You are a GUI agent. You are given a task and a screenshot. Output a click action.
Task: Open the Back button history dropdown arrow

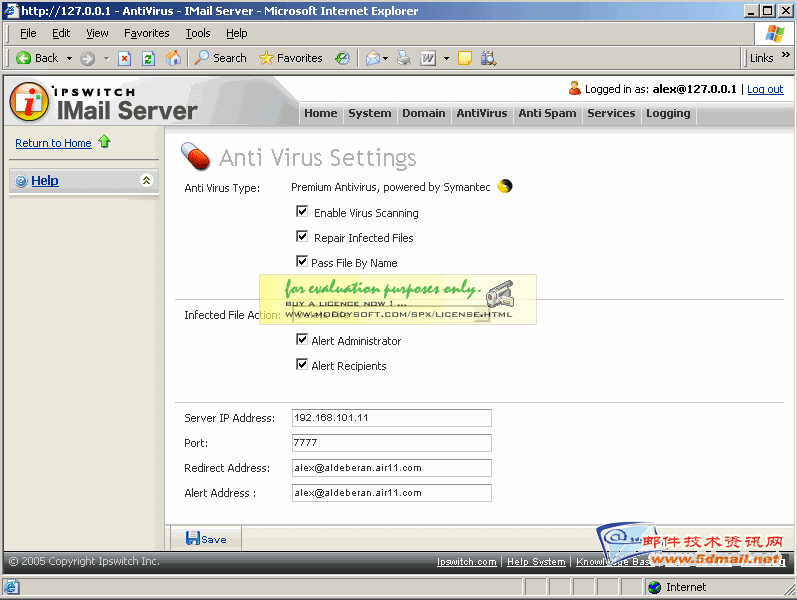(69, 58)
